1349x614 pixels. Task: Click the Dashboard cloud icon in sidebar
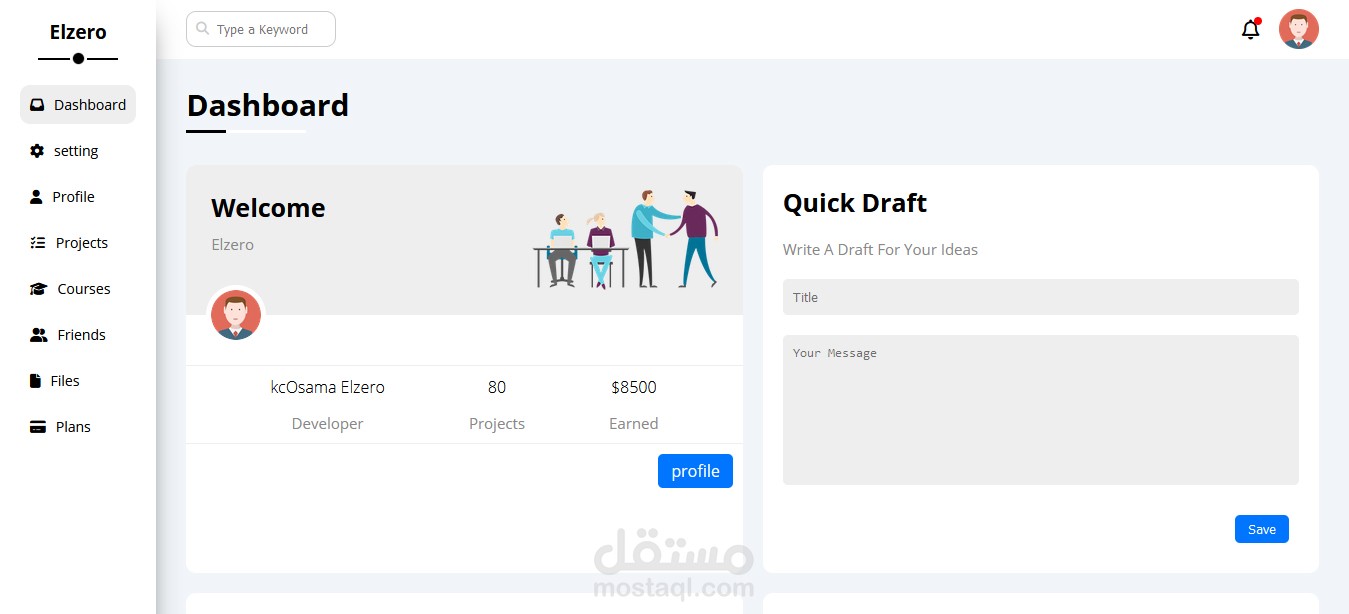coord(37,104)
